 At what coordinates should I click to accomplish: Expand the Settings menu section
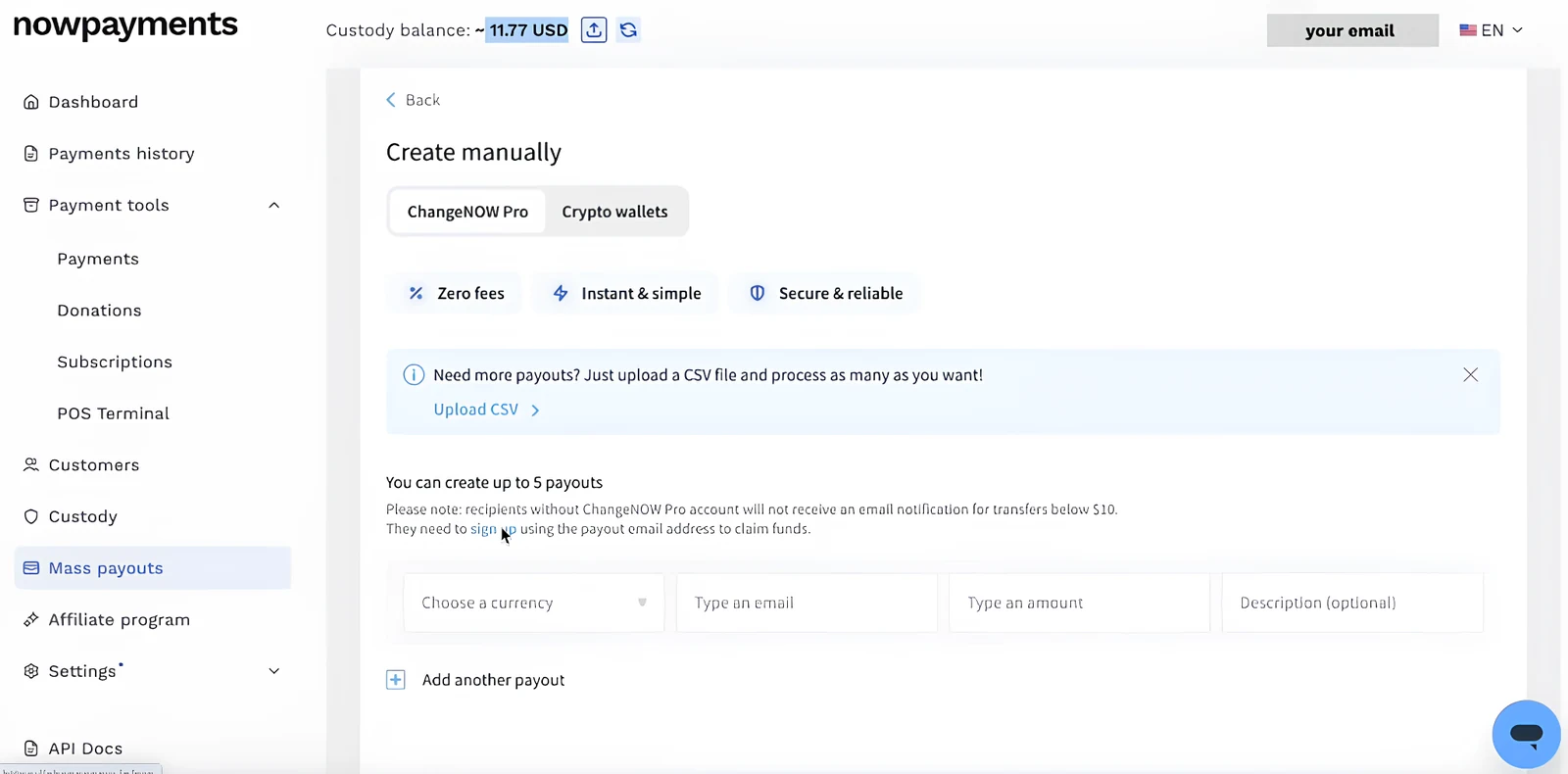point(274,671)
